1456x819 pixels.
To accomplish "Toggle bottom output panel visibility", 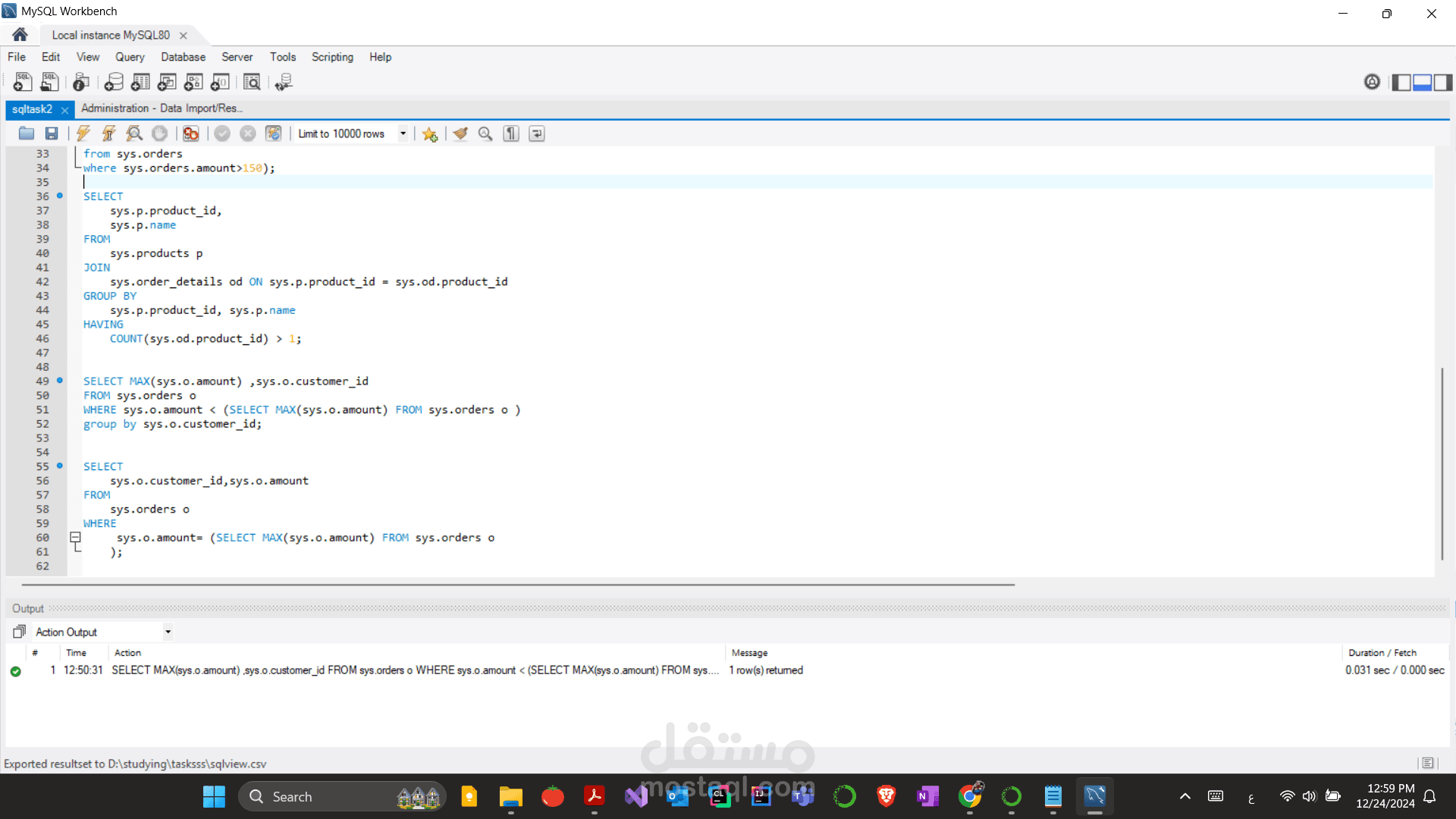I will [x=1422, y=82].
